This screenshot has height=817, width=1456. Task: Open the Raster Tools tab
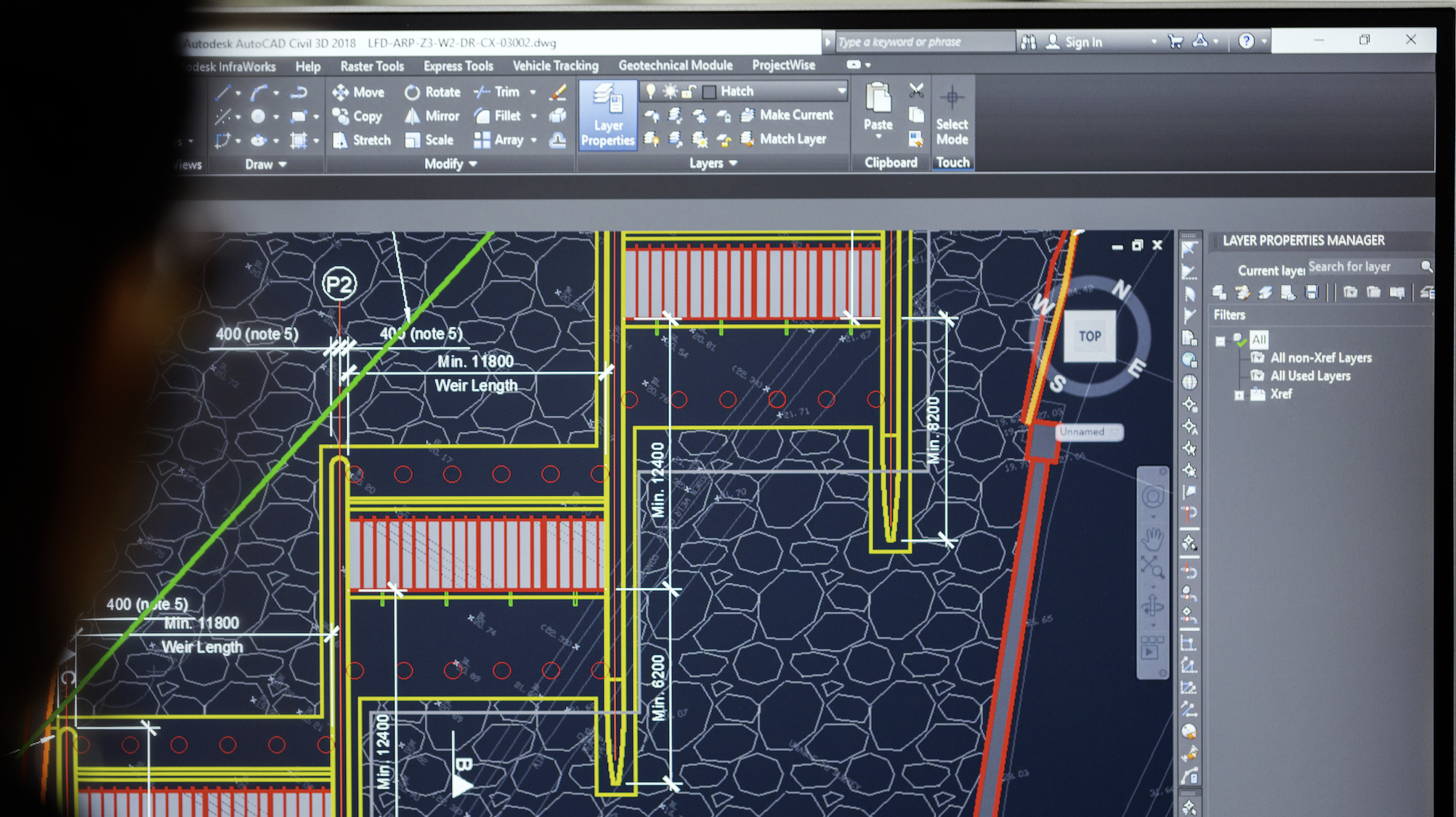(x=372, y=66)
